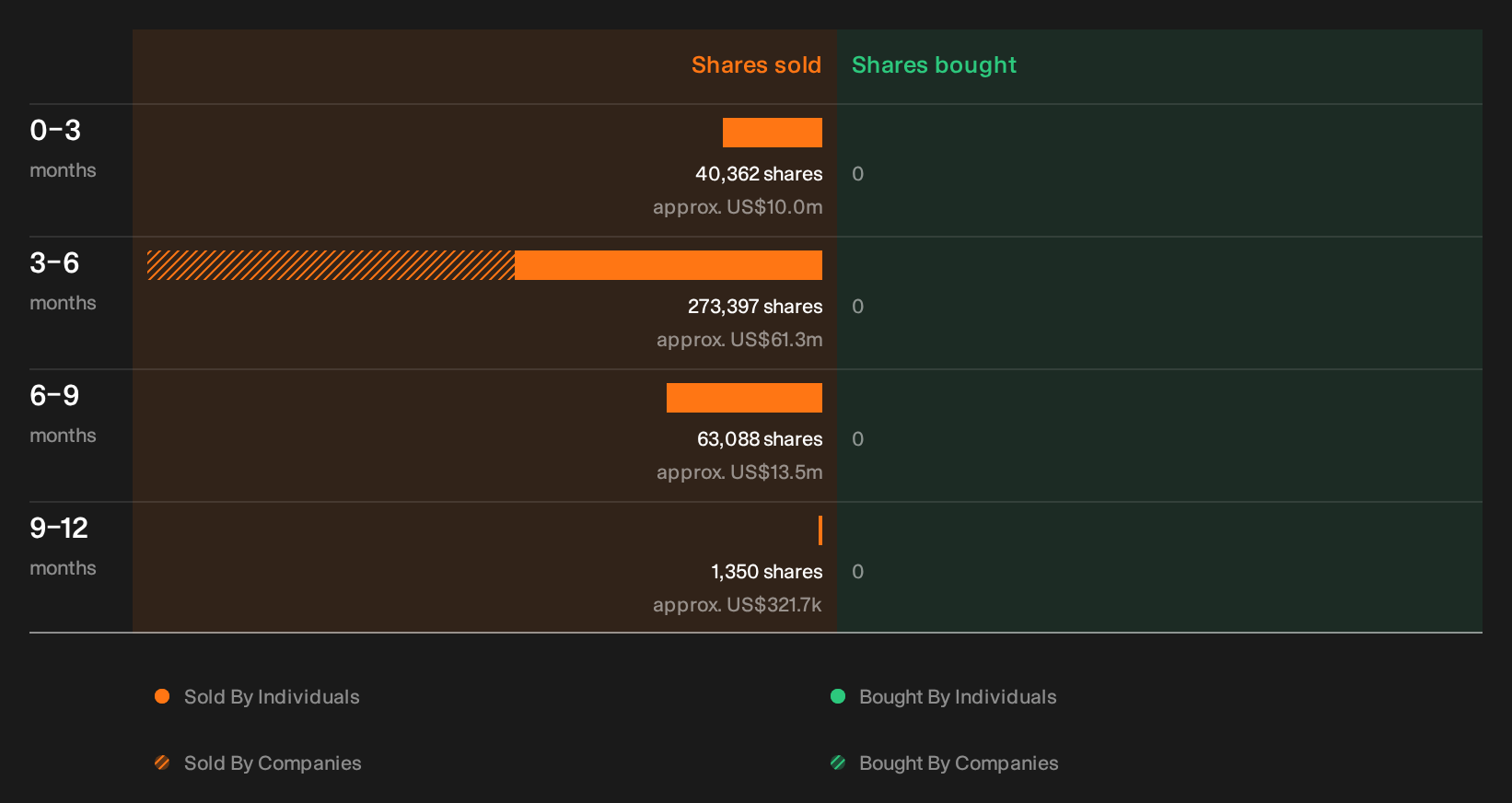The height and width of the screenshot is (803, 1512).
Task: Click the shares bought 0 in 0-3 months row
Action: tap(858, 174)
